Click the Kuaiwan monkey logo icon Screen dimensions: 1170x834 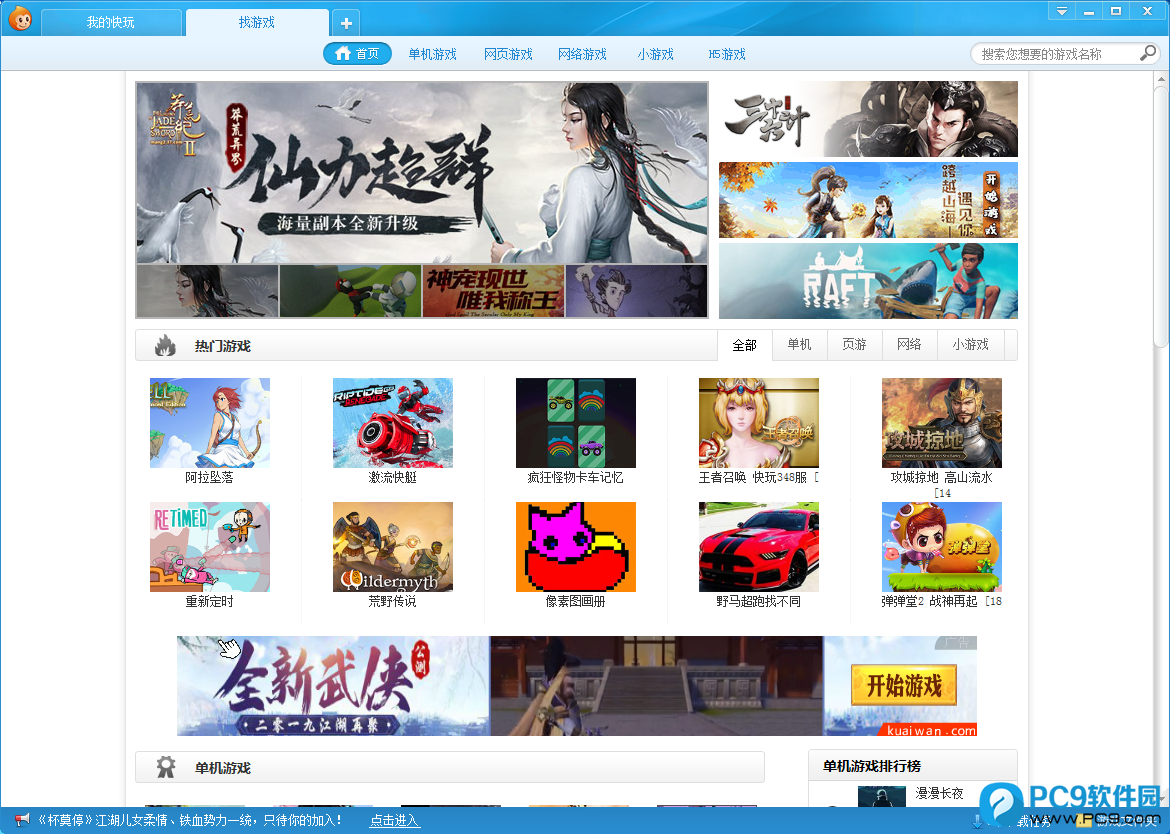click(20, 19)
